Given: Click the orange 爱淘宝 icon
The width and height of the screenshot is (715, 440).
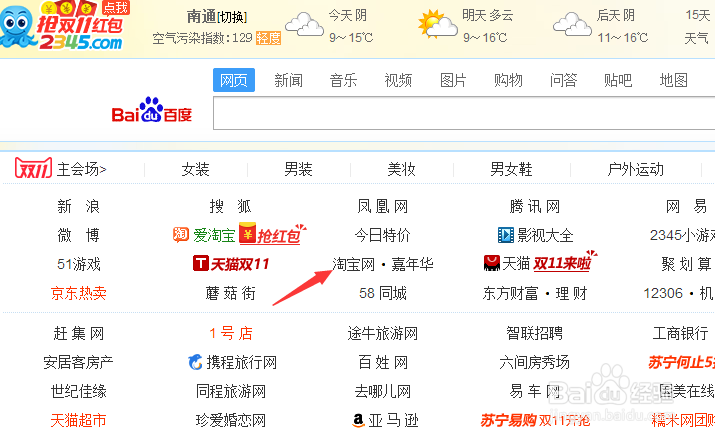Looking at the screenshot, I should (x=181, y=234).
